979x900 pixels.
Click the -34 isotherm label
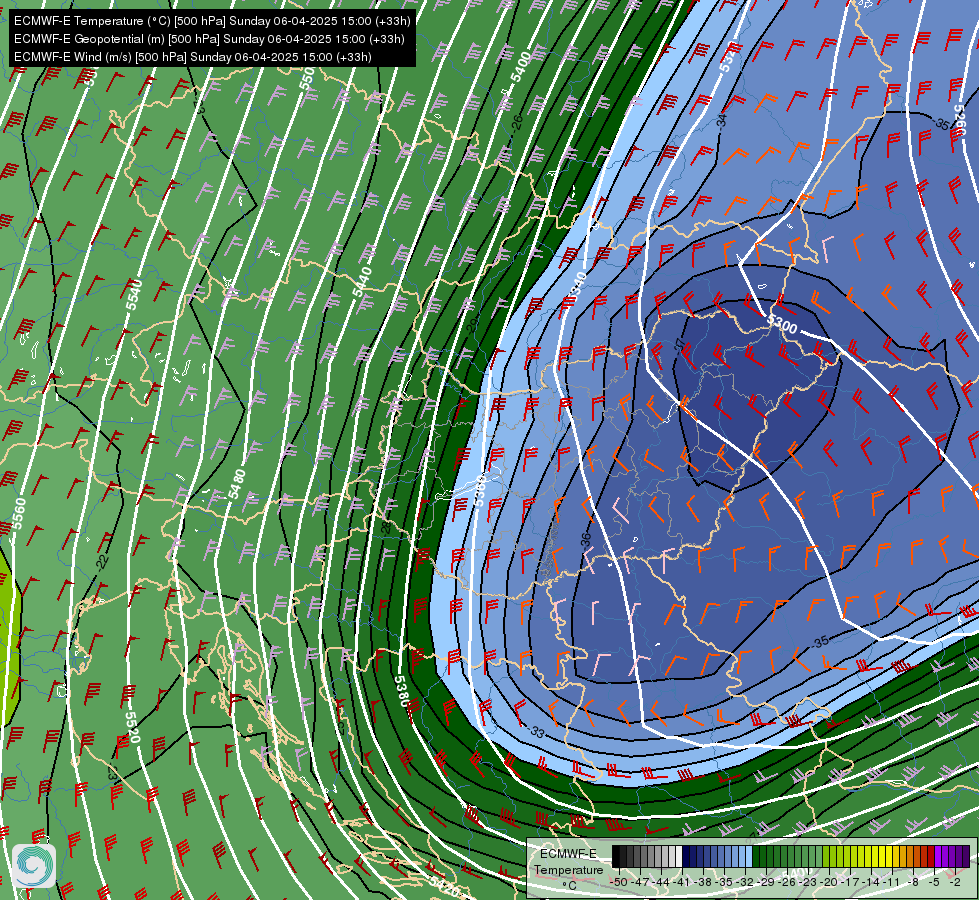point(722,121)
